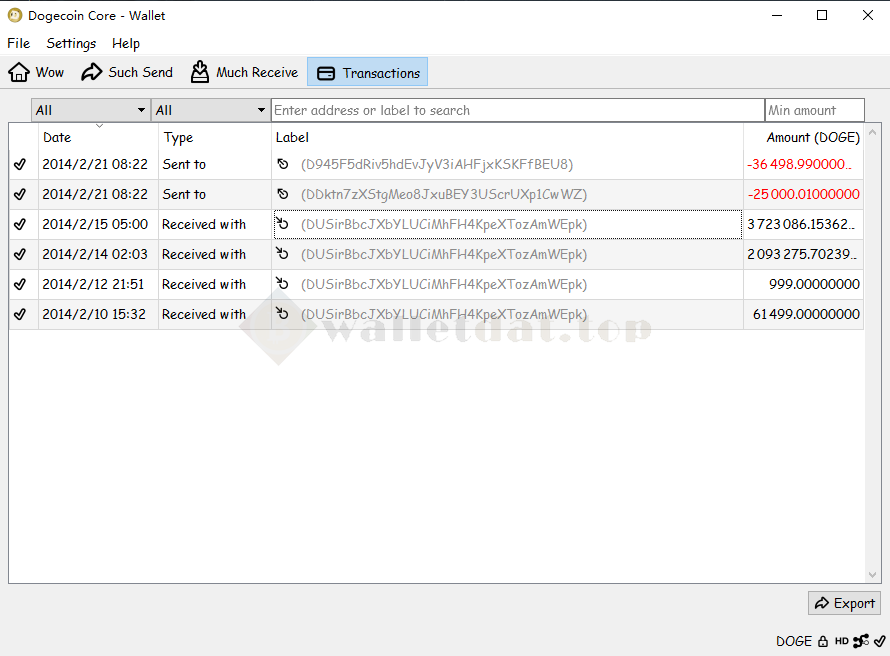Sort transactions by the Date column
This screenshot has width=890, height=656.
tap(98, 137)
